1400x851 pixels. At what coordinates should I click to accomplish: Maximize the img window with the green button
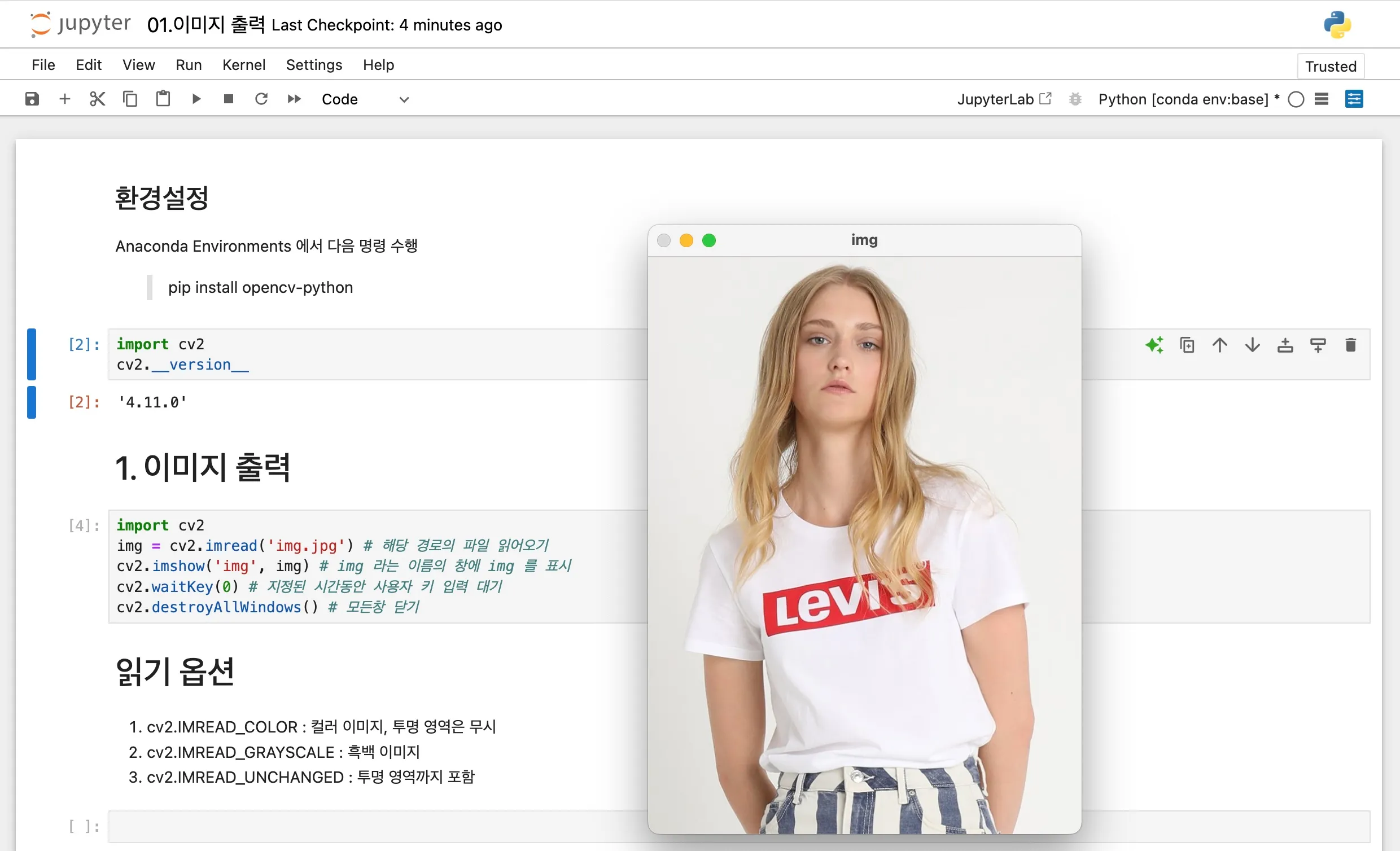709,240
